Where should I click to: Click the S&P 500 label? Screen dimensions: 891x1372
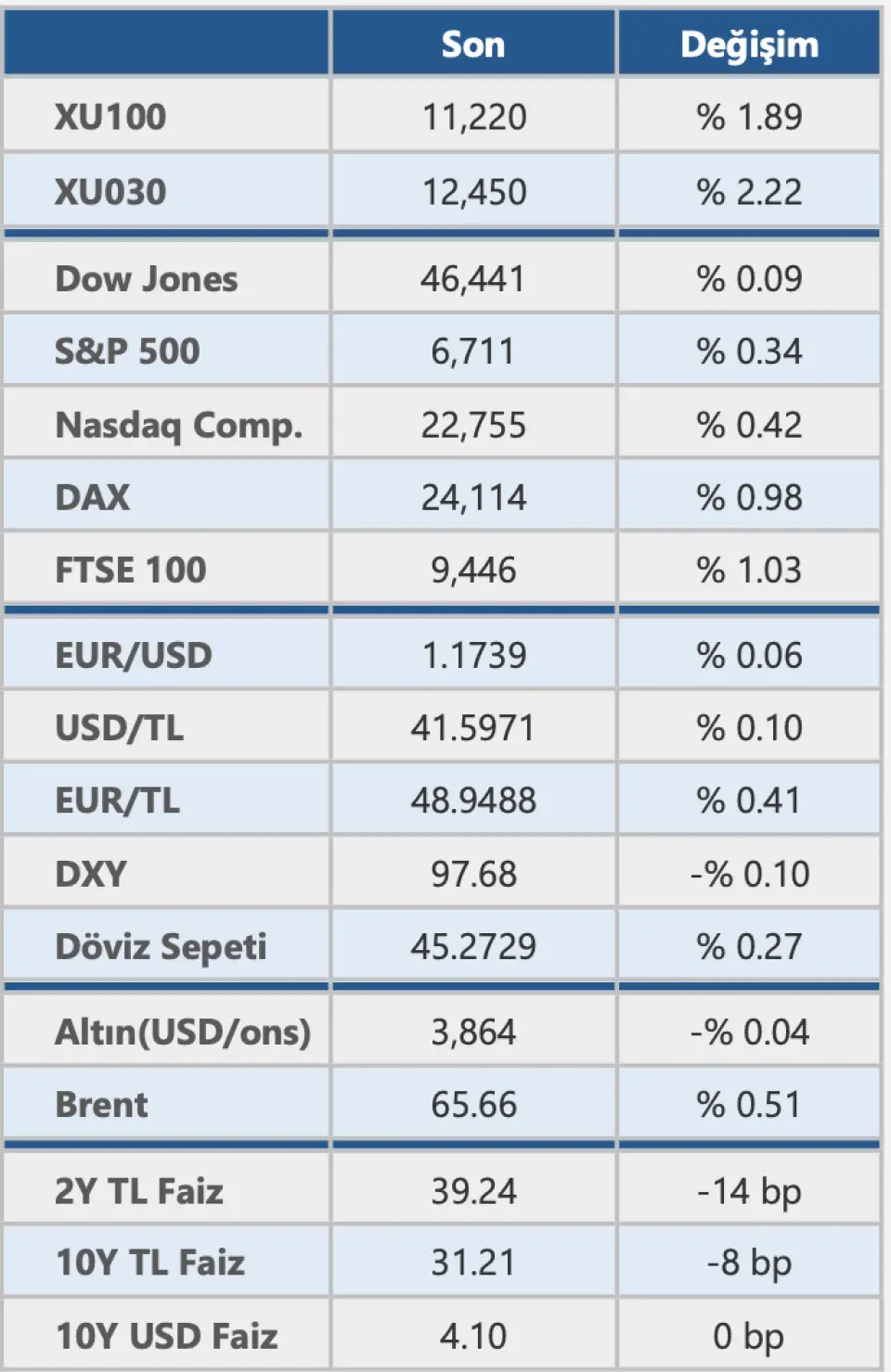(x=127, y=352)
